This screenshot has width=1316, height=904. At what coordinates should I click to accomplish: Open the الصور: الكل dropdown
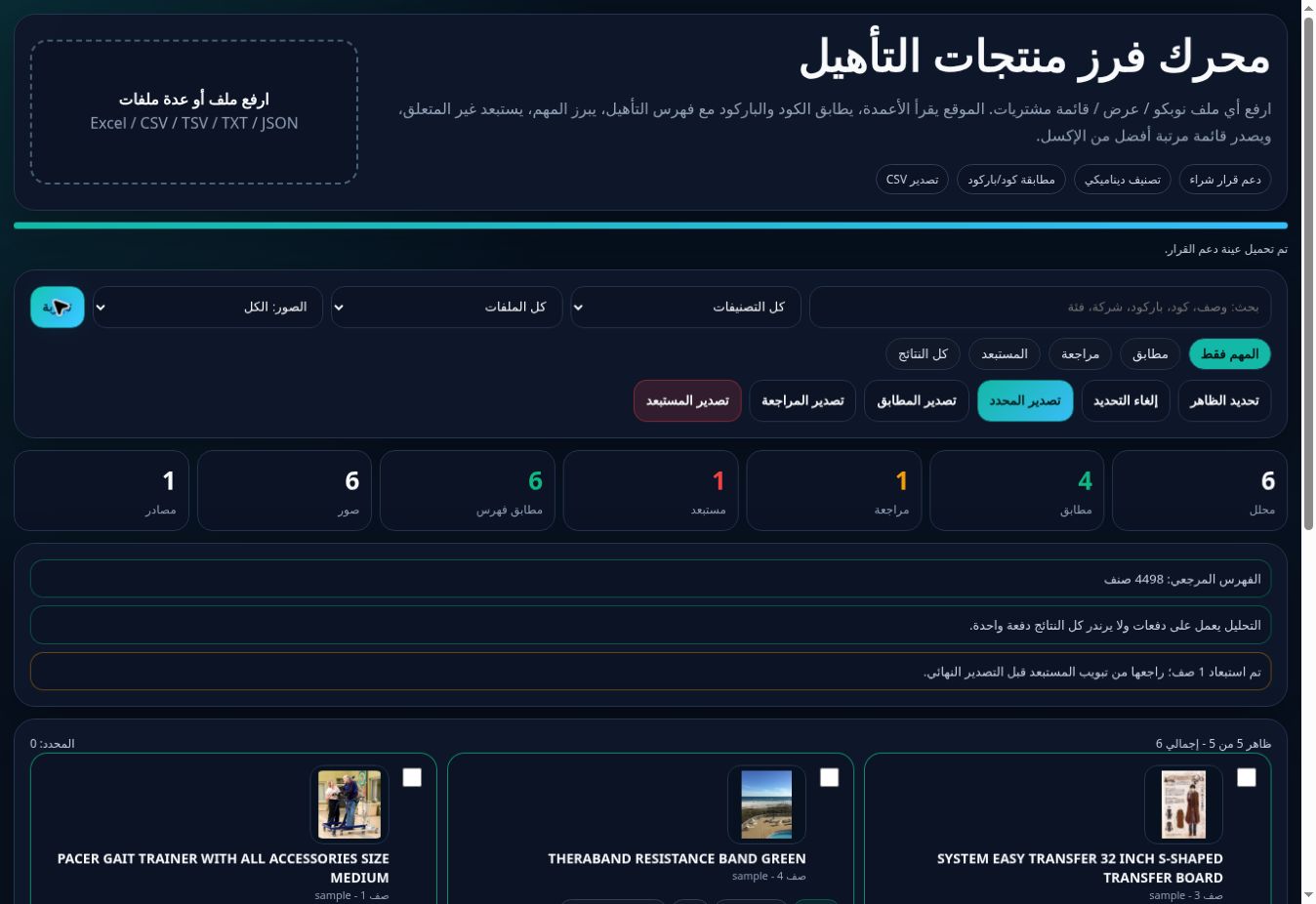[208, 307]
